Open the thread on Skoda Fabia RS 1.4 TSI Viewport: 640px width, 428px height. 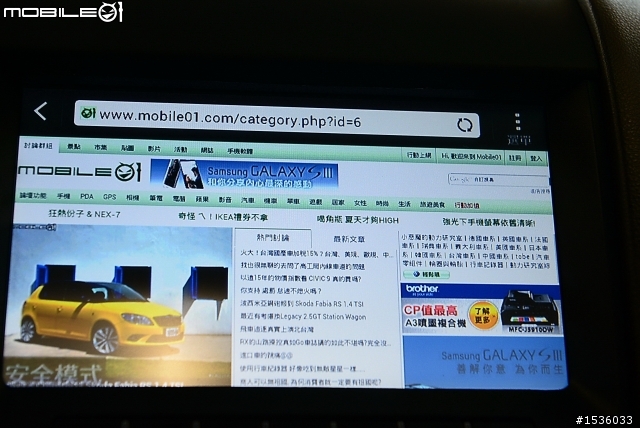coord(302,304)
